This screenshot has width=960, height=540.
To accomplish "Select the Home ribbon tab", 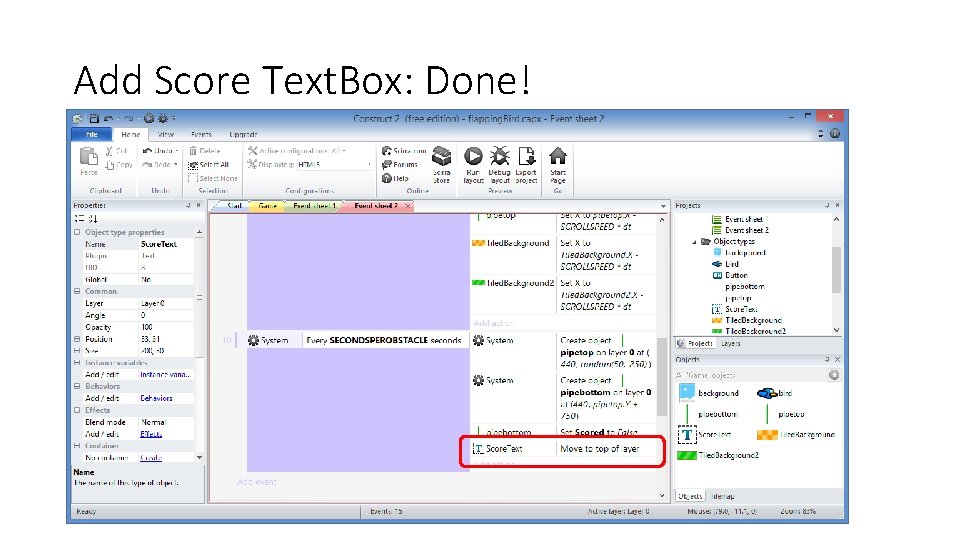I will 130,135.
